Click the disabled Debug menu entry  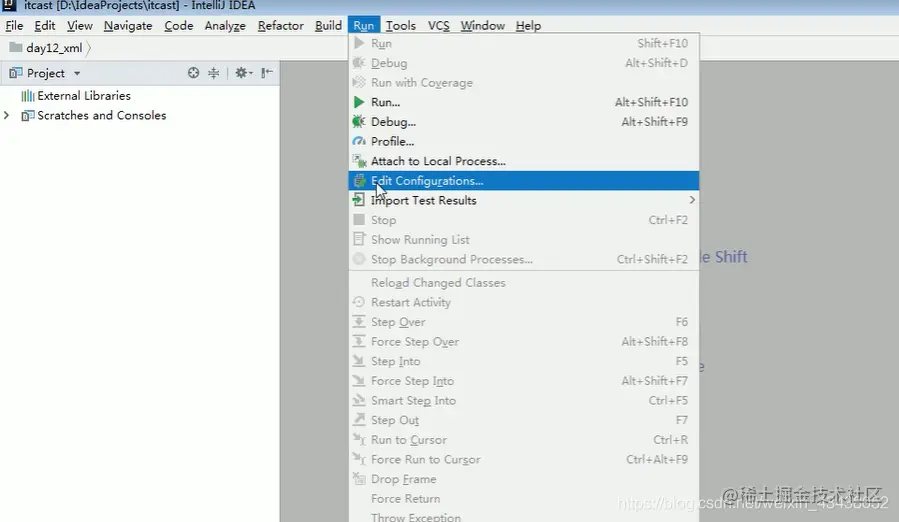click(523, 63)
